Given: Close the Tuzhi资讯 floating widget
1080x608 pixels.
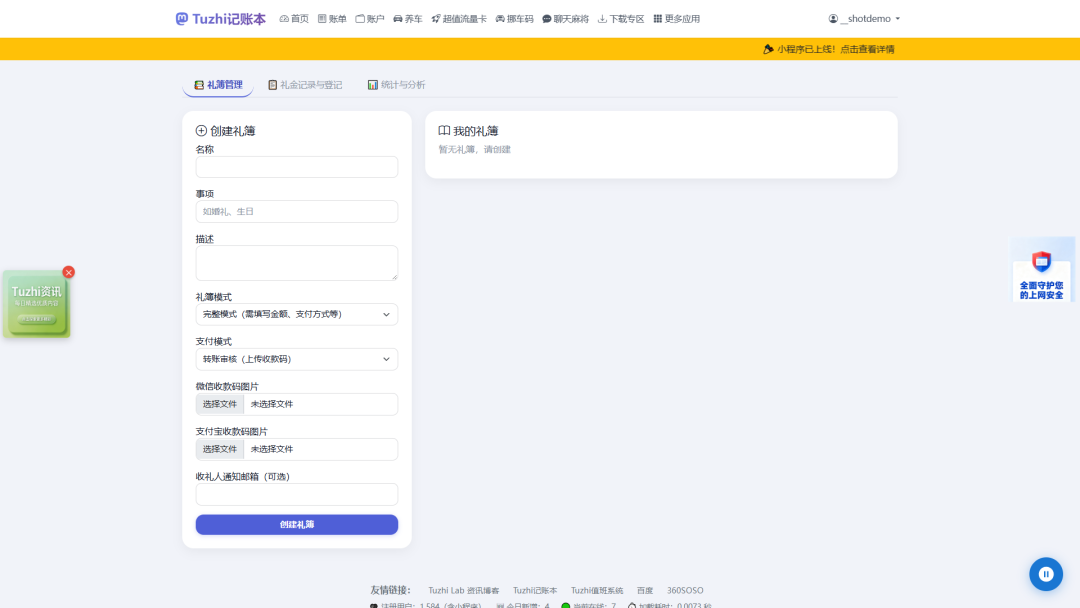Looking at the screenshot, I should [68, 272].
